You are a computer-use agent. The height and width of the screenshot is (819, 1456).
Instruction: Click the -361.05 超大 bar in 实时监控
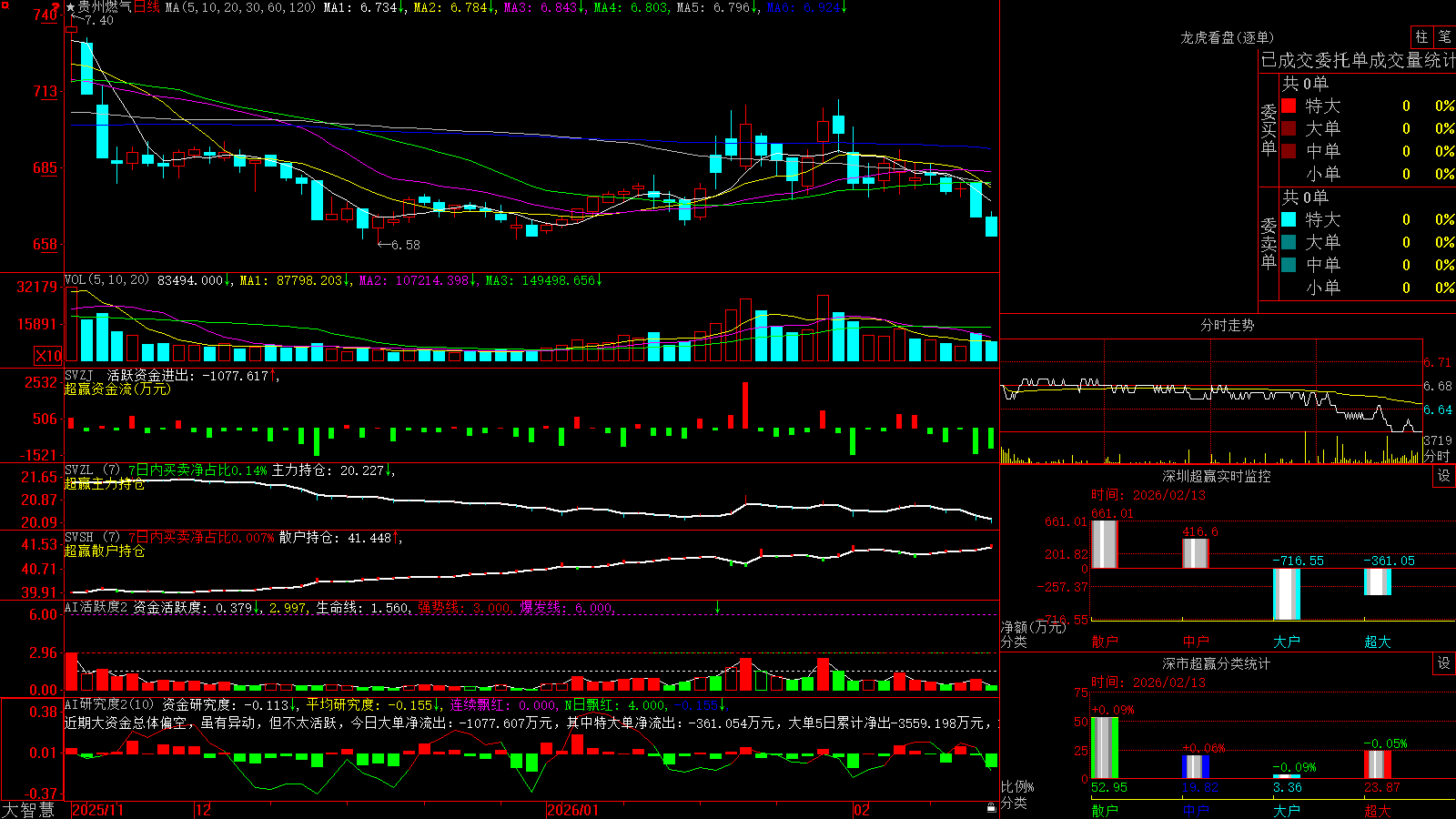(x=1378, y=581)
